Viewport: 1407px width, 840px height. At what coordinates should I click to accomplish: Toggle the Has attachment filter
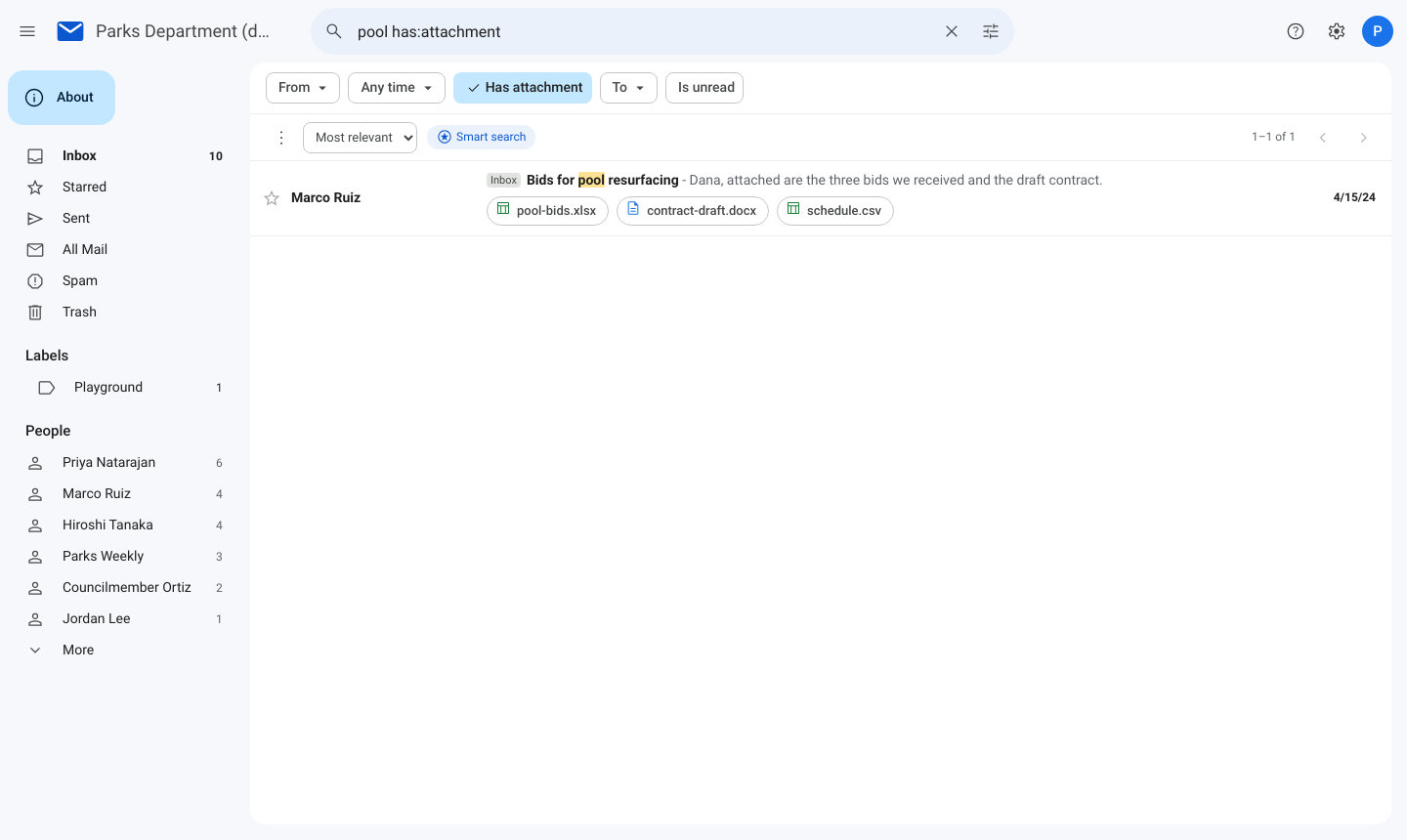click(x=523, y=88)
